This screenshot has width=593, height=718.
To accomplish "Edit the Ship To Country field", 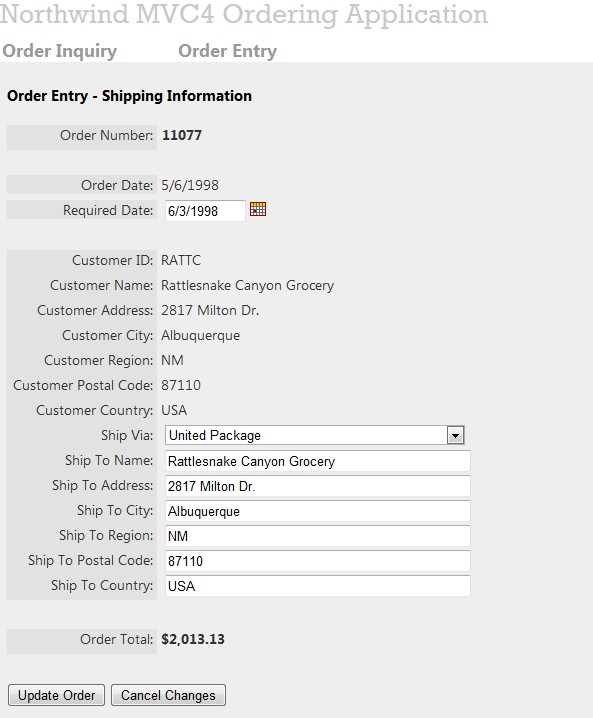I will pos(317,586).
